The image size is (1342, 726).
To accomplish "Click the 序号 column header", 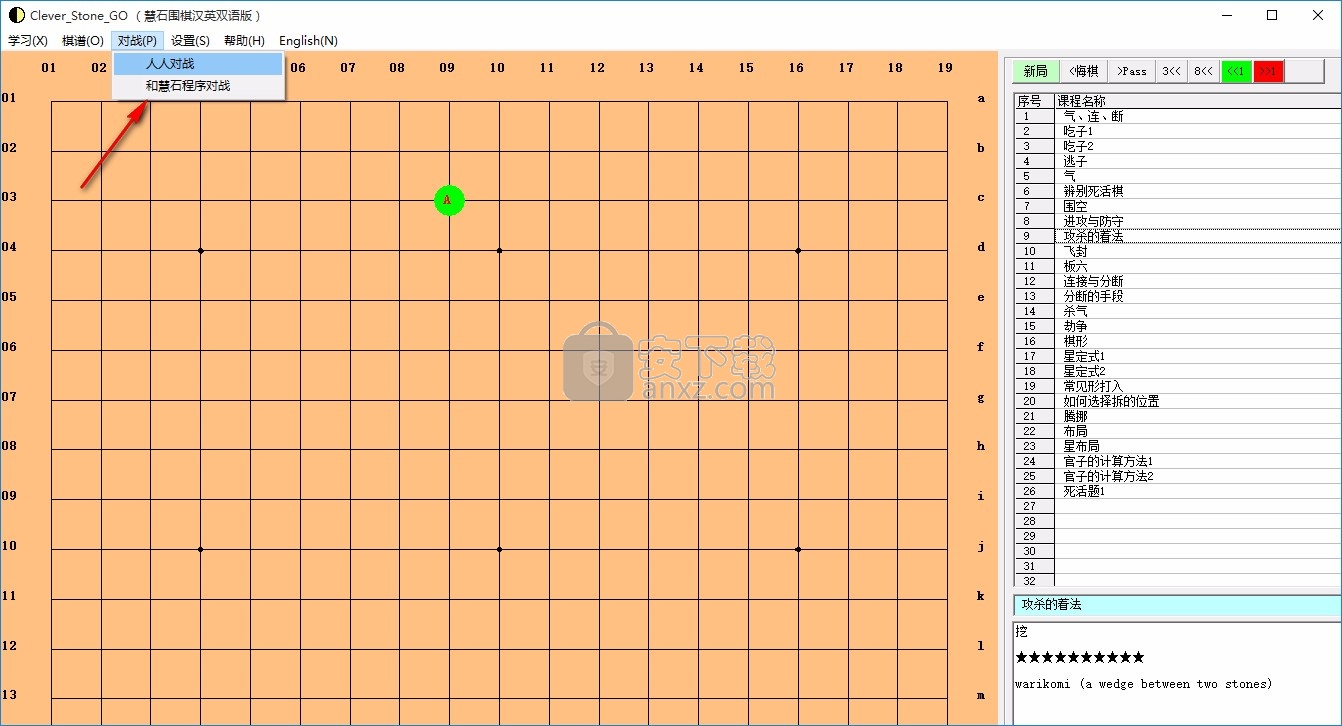I will (1034, 101).
